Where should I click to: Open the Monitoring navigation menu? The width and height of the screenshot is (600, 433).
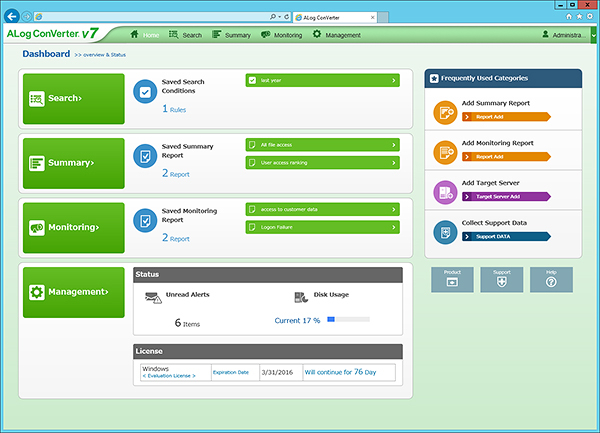pos(282,35)
